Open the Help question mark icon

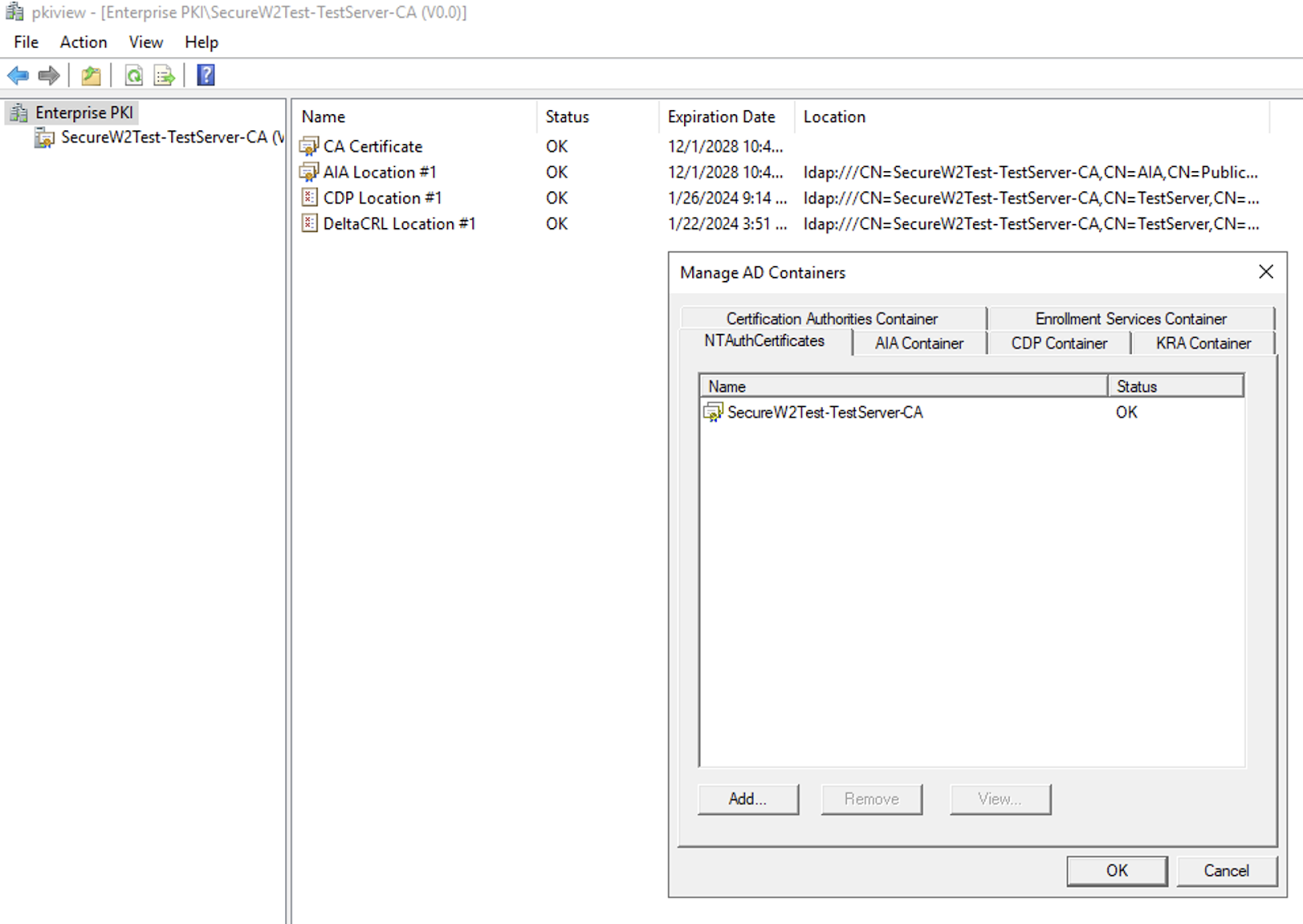206,75
